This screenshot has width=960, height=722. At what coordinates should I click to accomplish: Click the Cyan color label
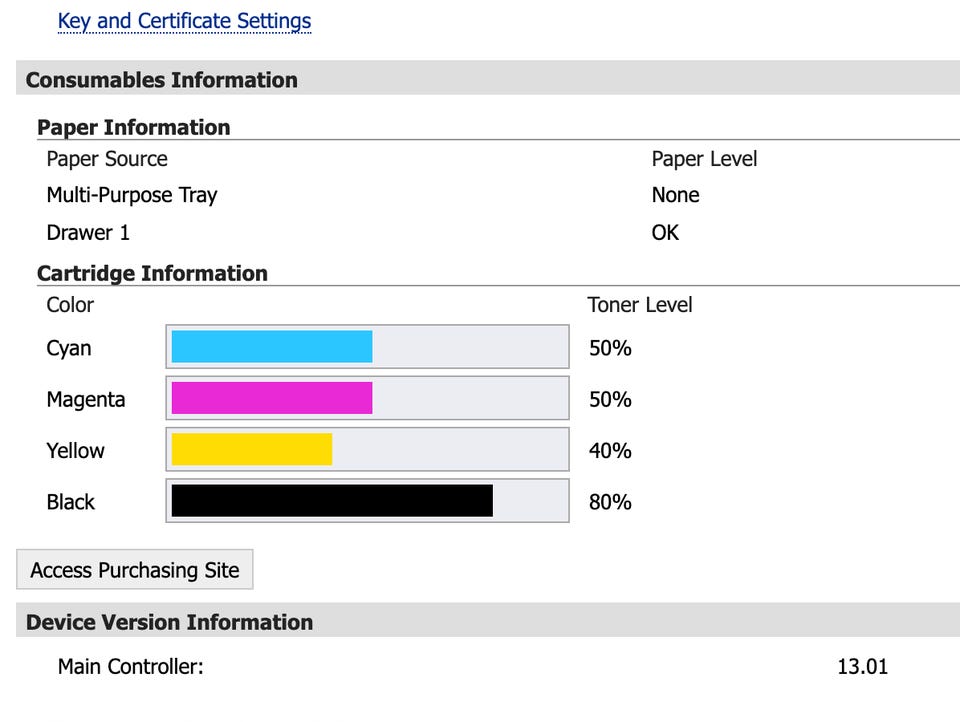point(69,348)
